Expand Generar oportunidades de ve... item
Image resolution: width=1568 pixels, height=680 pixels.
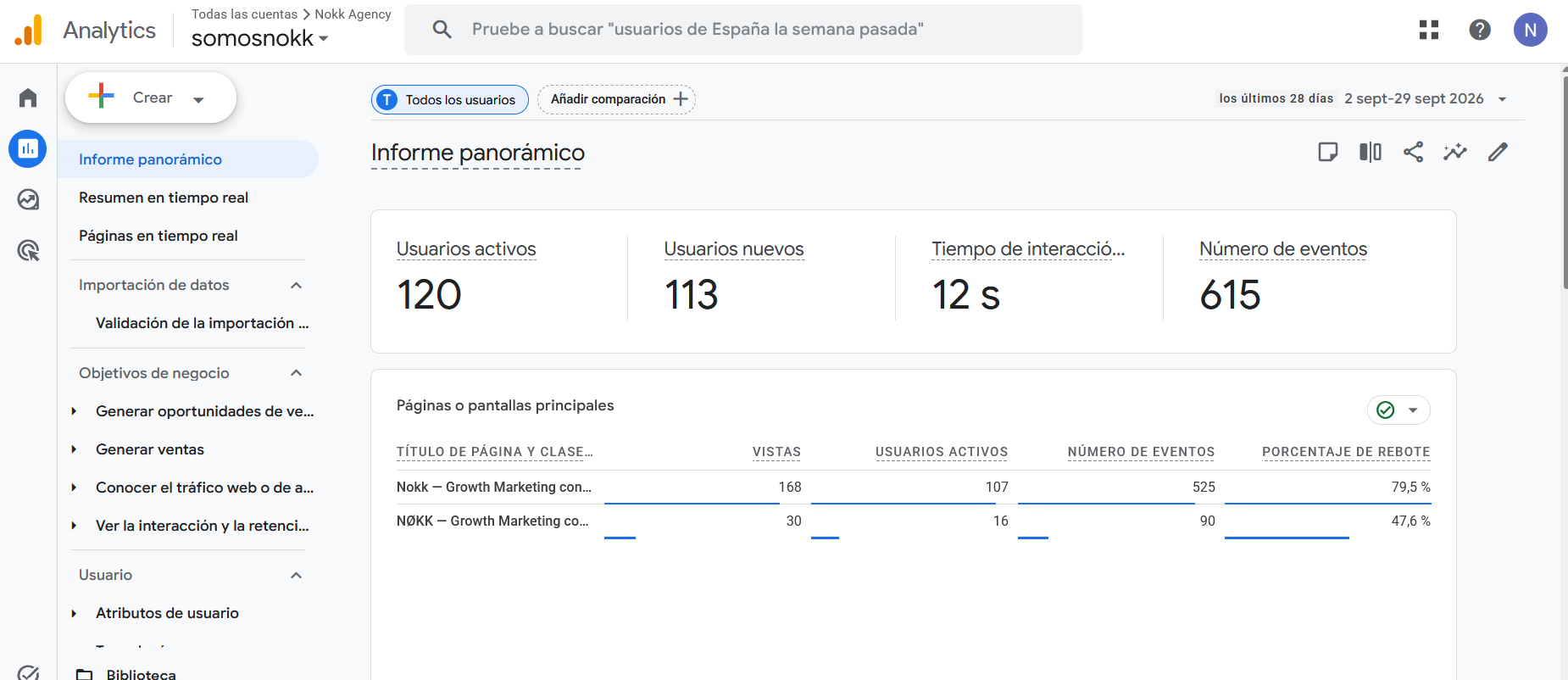coord(74,411)
